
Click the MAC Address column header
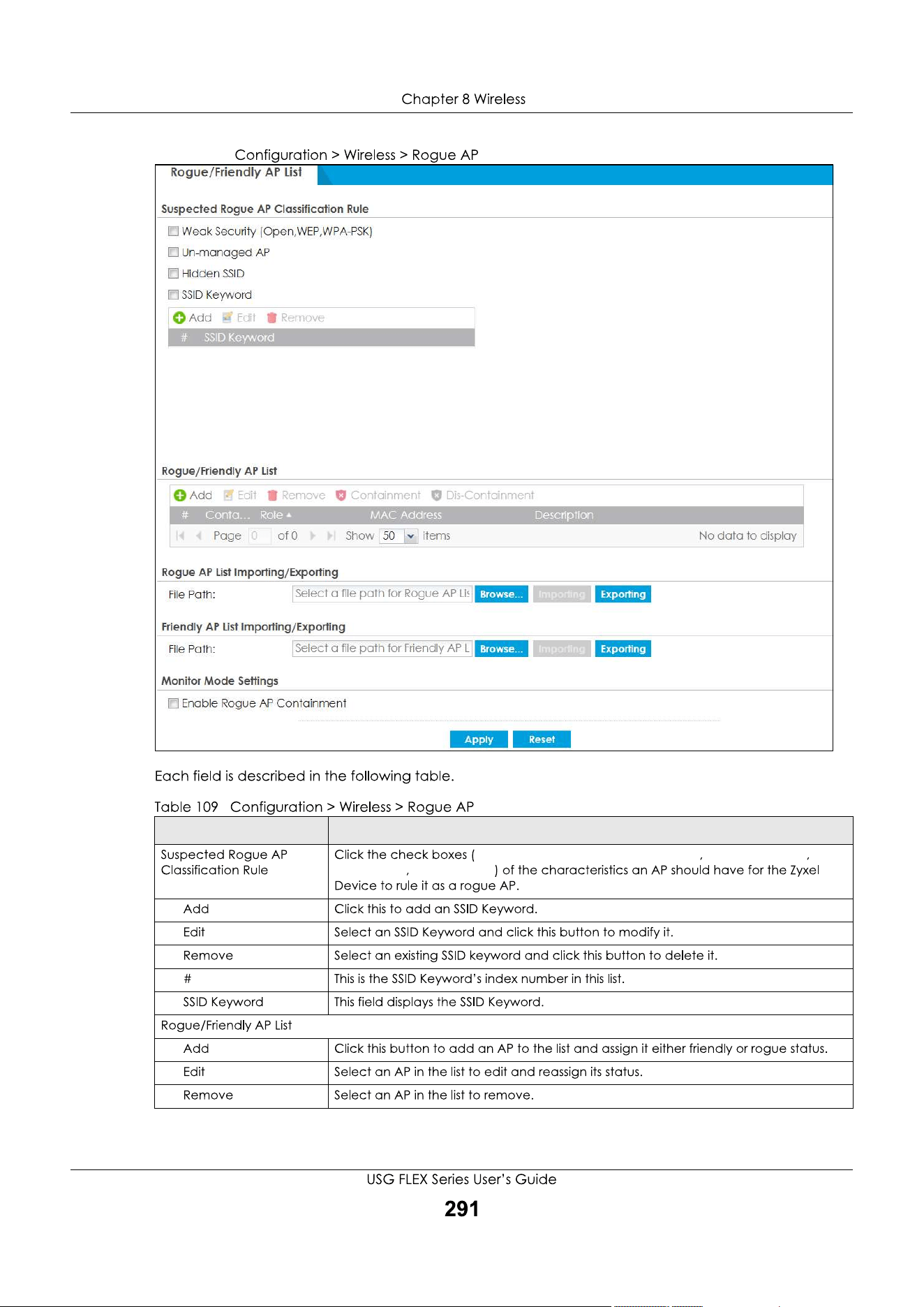pos(405,515)
